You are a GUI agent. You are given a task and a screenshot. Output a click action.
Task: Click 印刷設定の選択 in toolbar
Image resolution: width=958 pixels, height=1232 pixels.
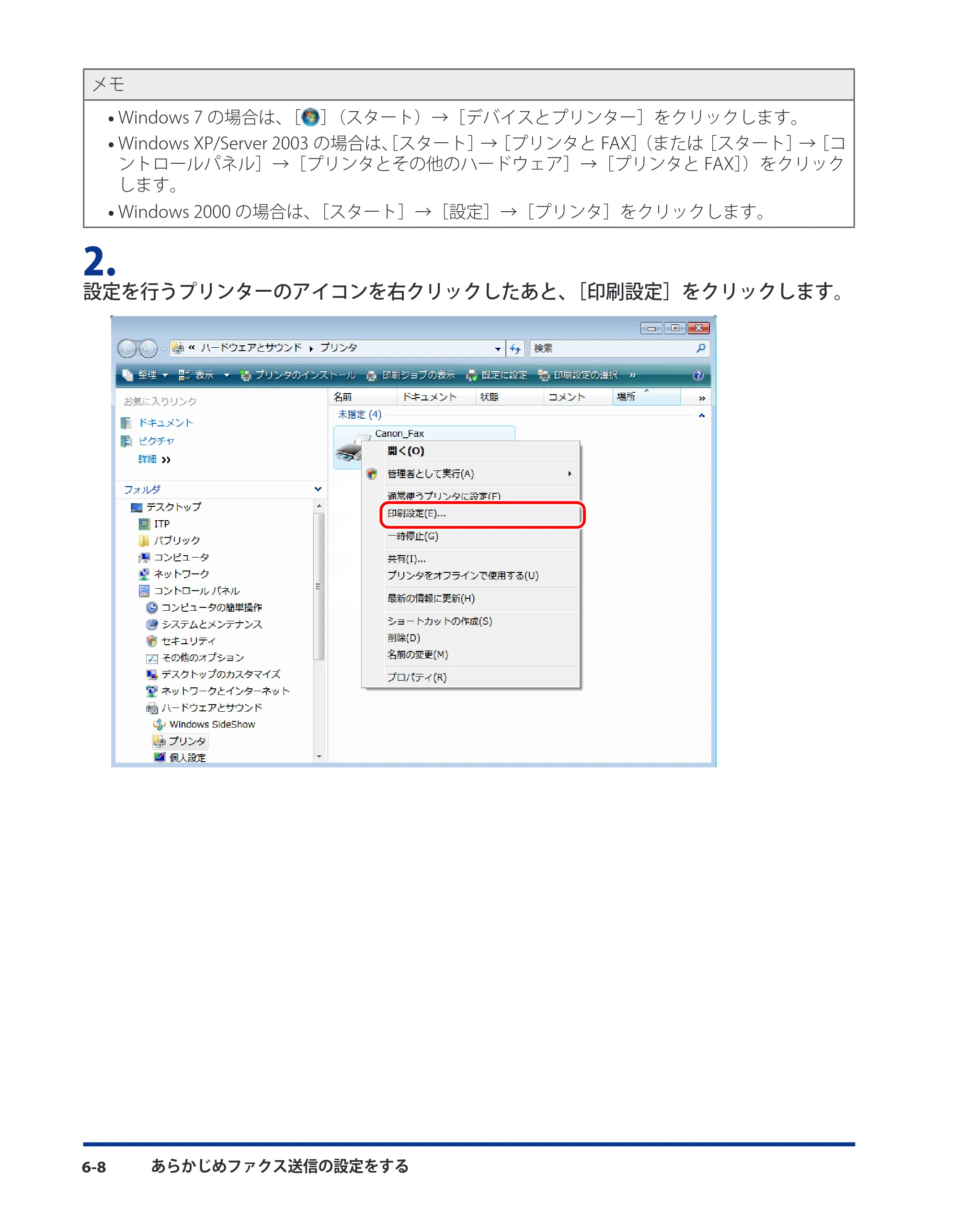(578, 375)
